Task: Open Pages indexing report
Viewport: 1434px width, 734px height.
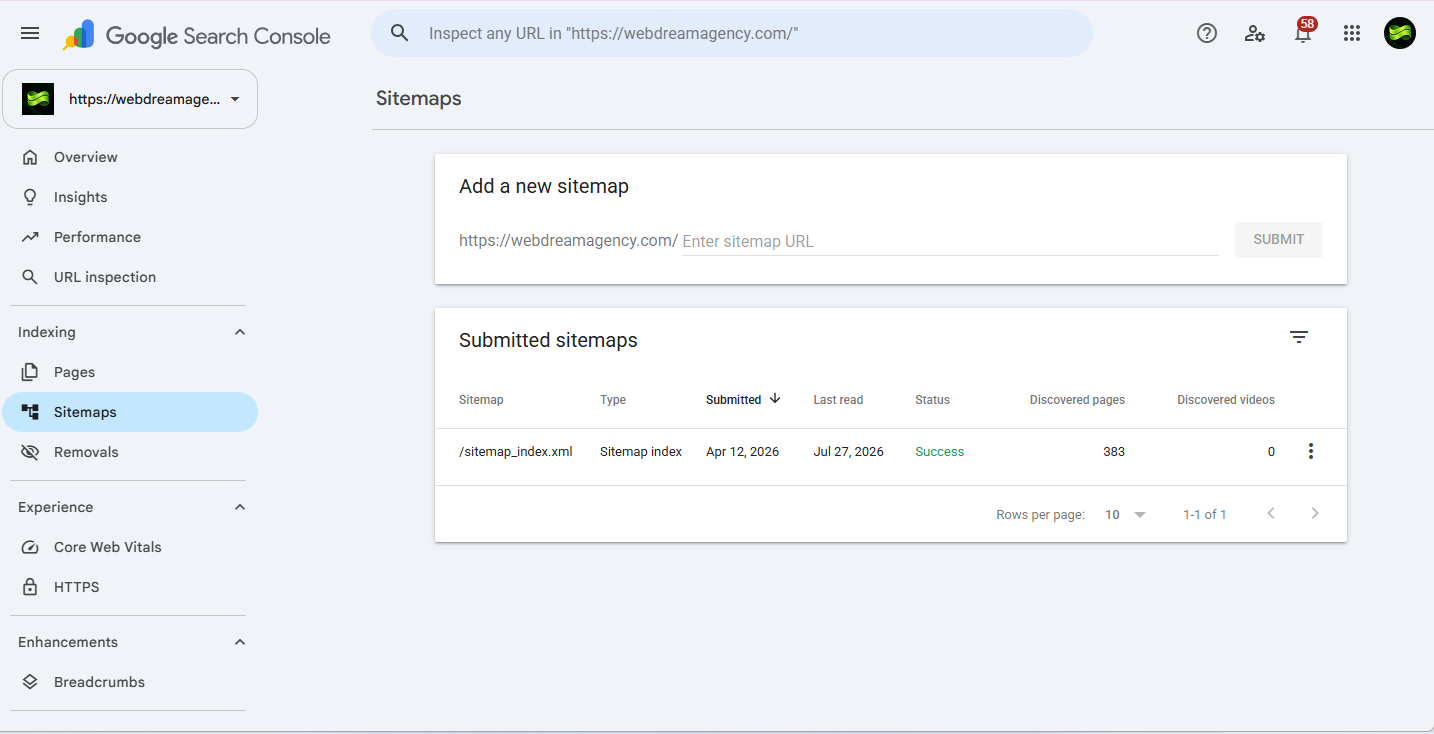Action: click(x=130, y=372)
